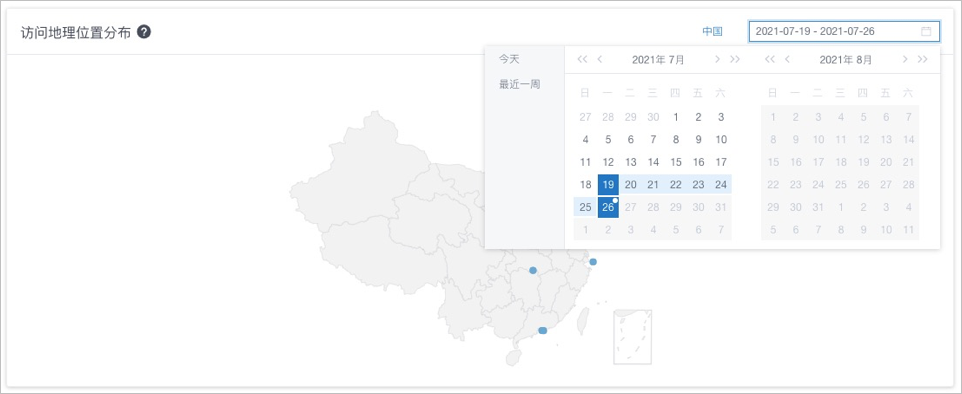This screenshot has width=962, height=394.
Task: Click the 中国 region link
Action: [x=712, y=31]
